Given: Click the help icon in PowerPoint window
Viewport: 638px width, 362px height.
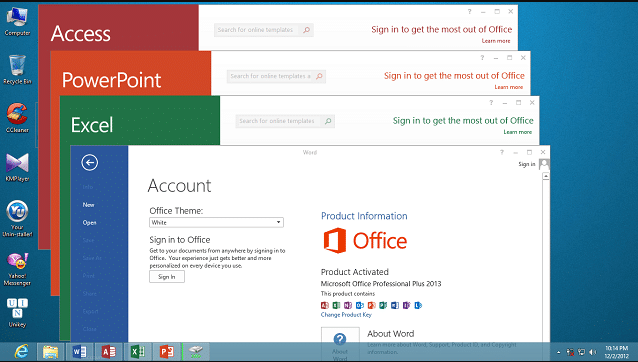Looking at the screenshot, I should click(482, 58).
